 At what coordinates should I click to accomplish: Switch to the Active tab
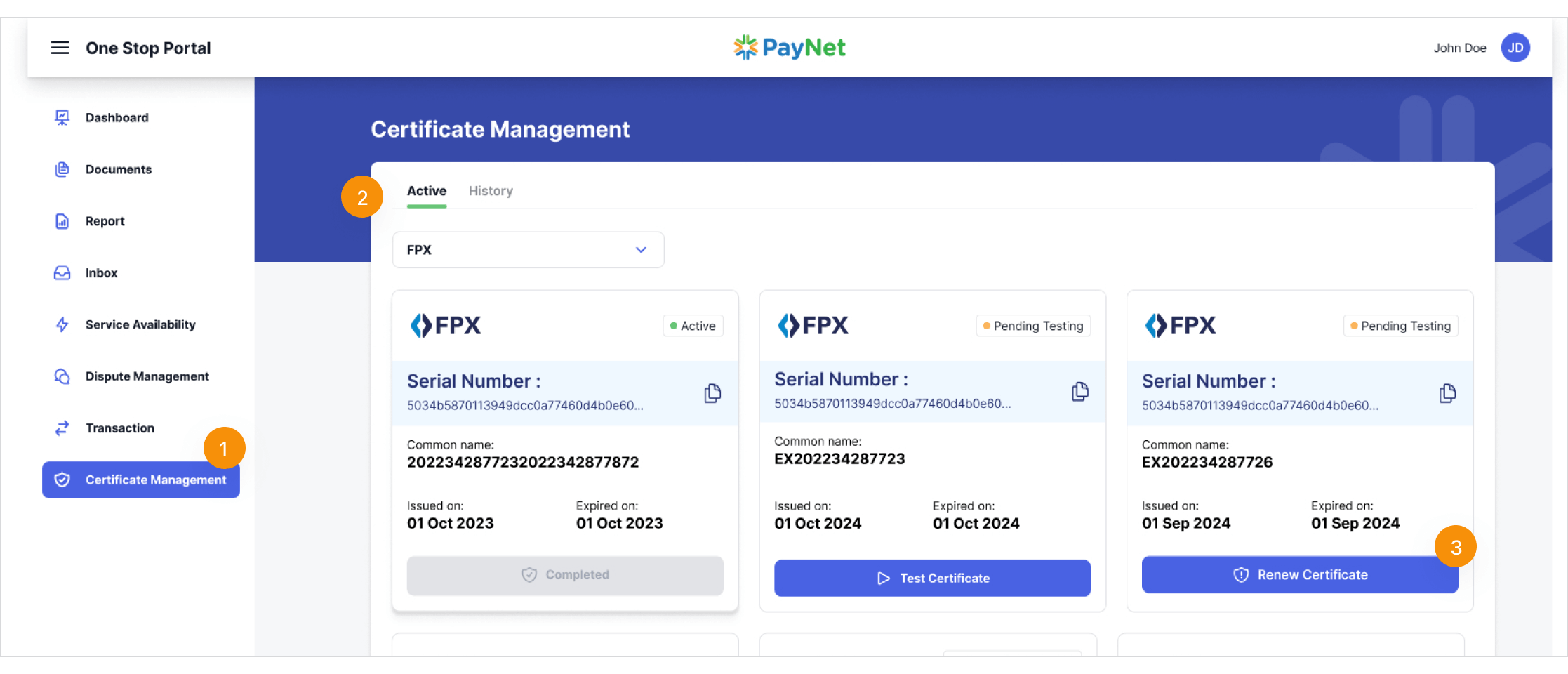[427, 191]
